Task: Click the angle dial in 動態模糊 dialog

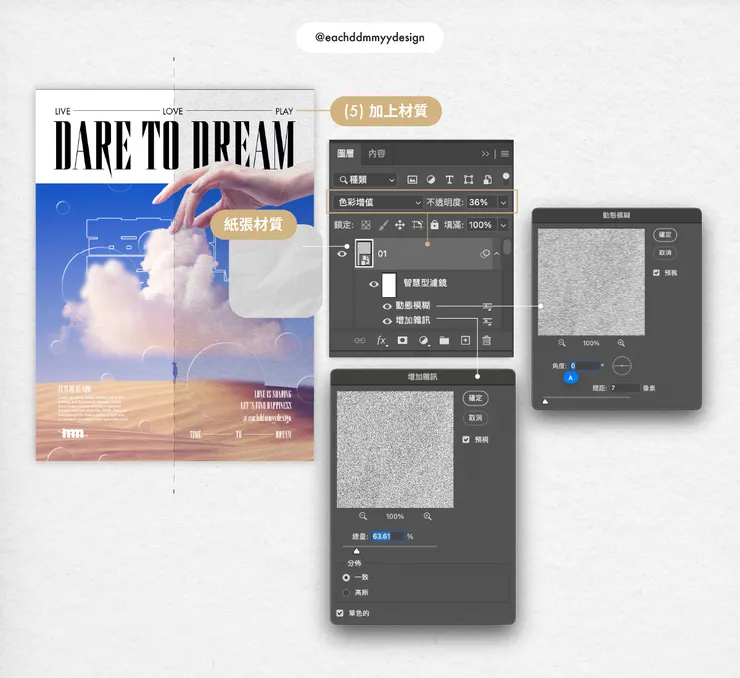Action: click(622, 366)
